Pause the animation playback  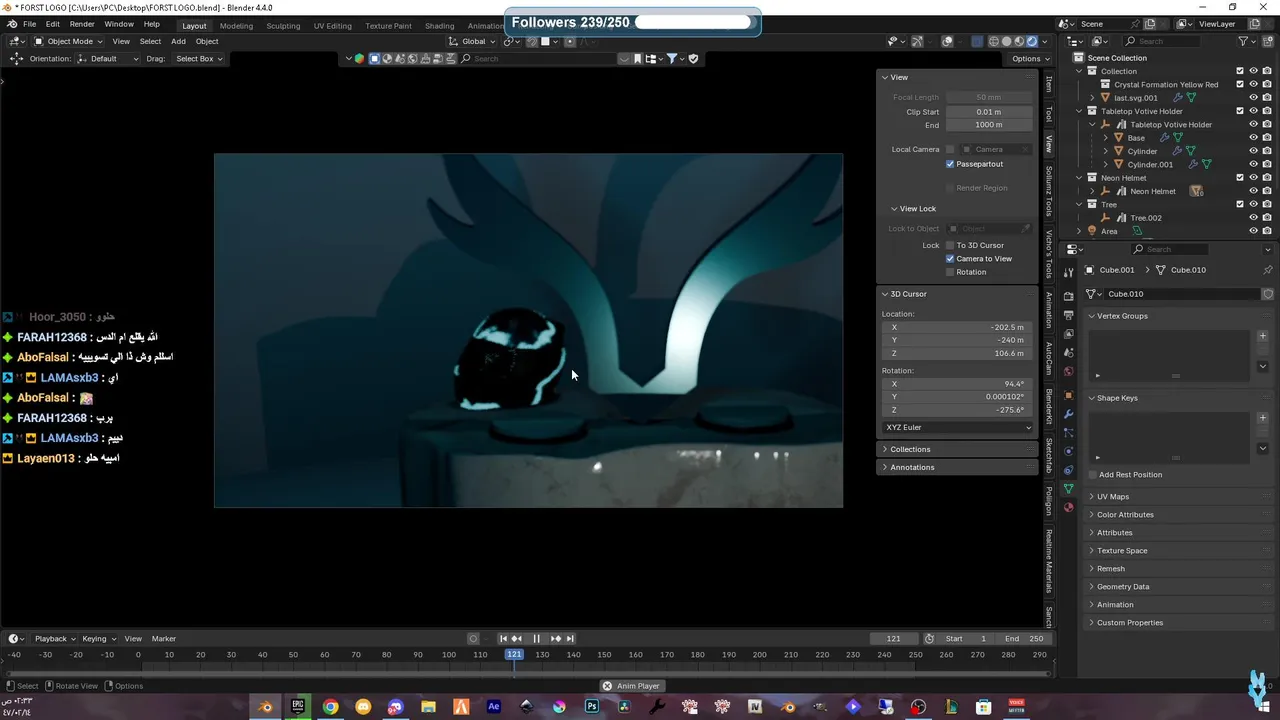pyautogui.click(x=536, y=639)
